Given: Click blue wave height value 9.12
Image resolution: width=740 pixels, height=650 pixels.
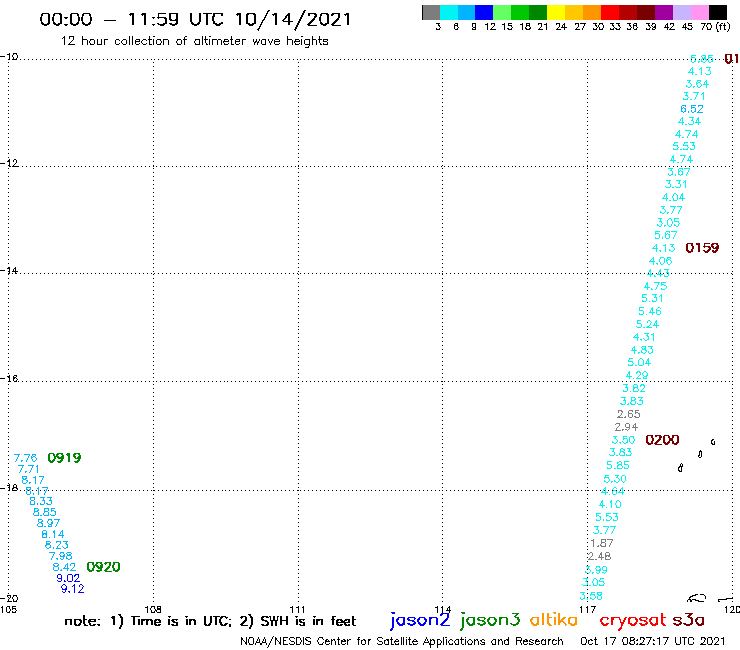Looking at the screenshot, I should [x=72, y=589].
